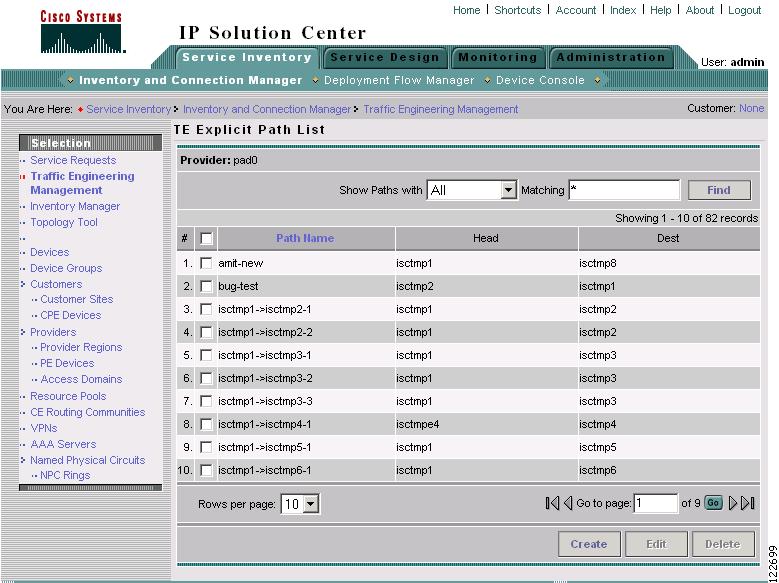779x583 pixels.
Task: Select row isctmp1->isctmp3-1 checkbox
Action: click(x=206, y=355)
